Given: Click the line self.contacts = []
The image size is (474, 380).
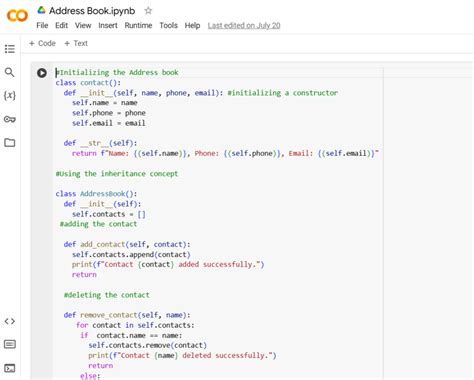Looking at the screenshot, I should [109, 214].
